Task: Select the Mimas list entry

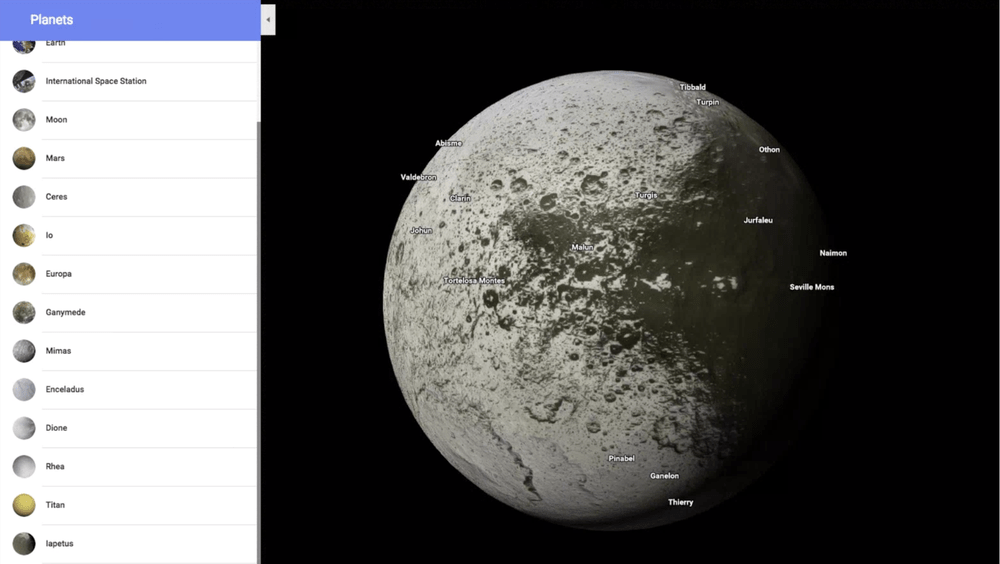Action: point(58,351)
